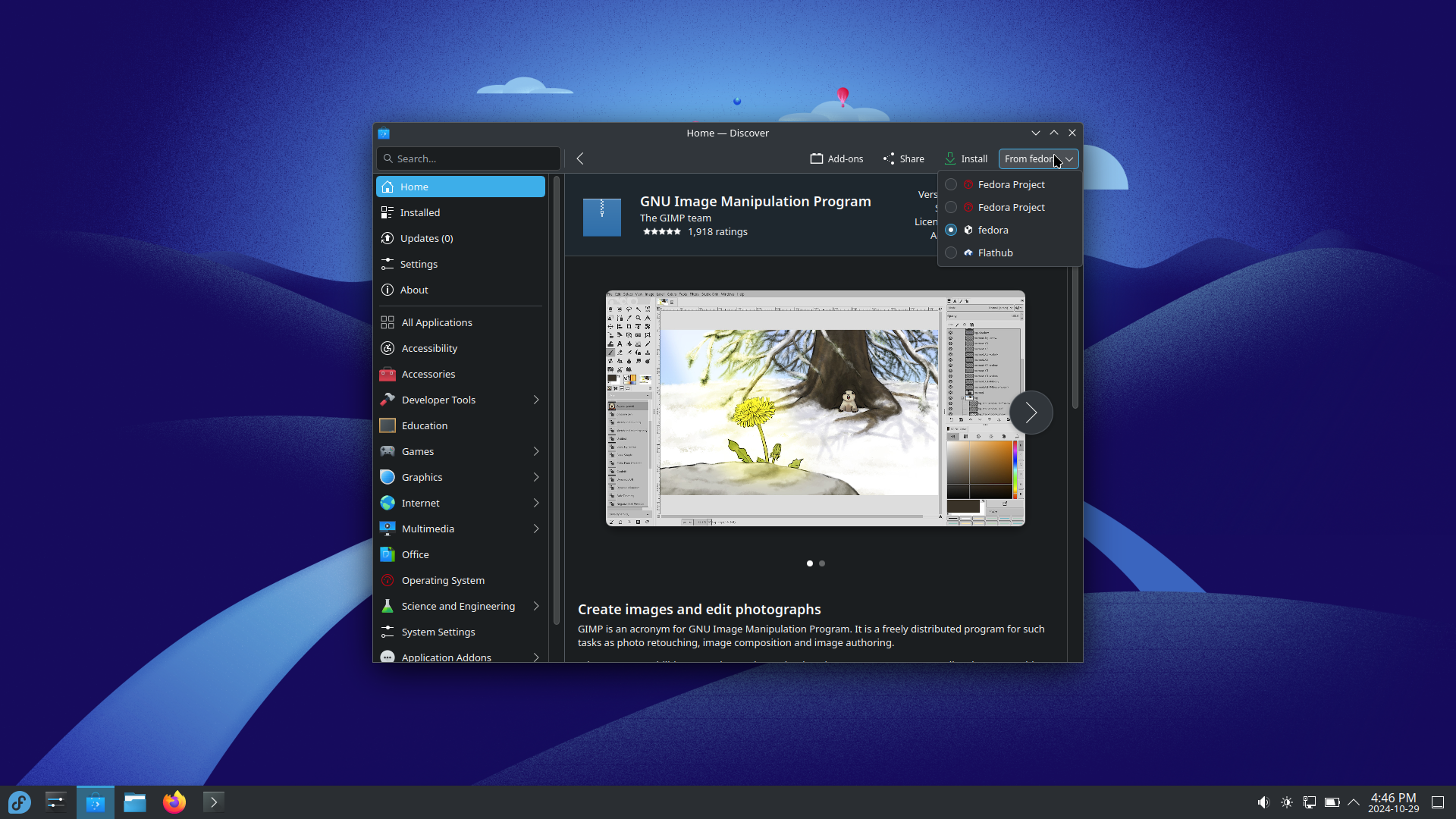Image resolution: width=1456 pixels, height=819 pixels.
Task: Select the first Fedora Project source
Action: pyautogui.click(x=1010, y=184)
